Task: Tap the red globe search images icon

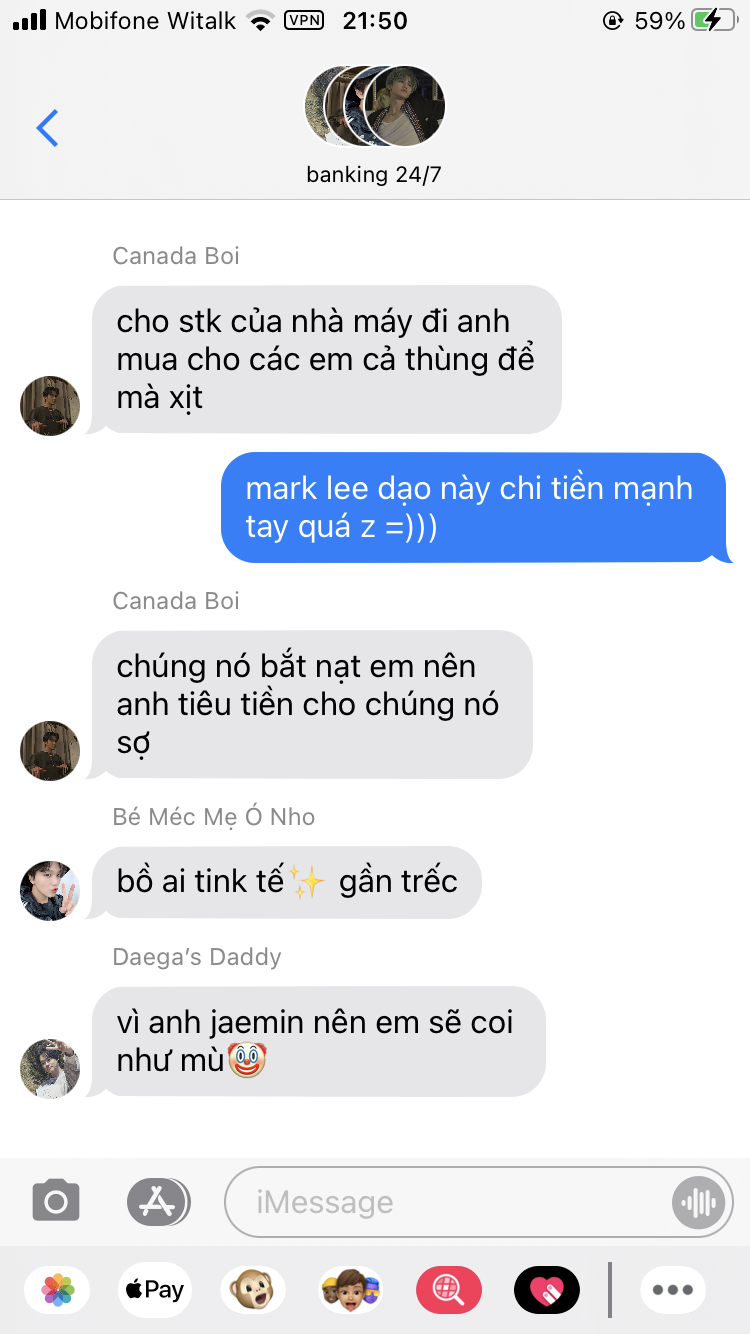Action: 449,1290
